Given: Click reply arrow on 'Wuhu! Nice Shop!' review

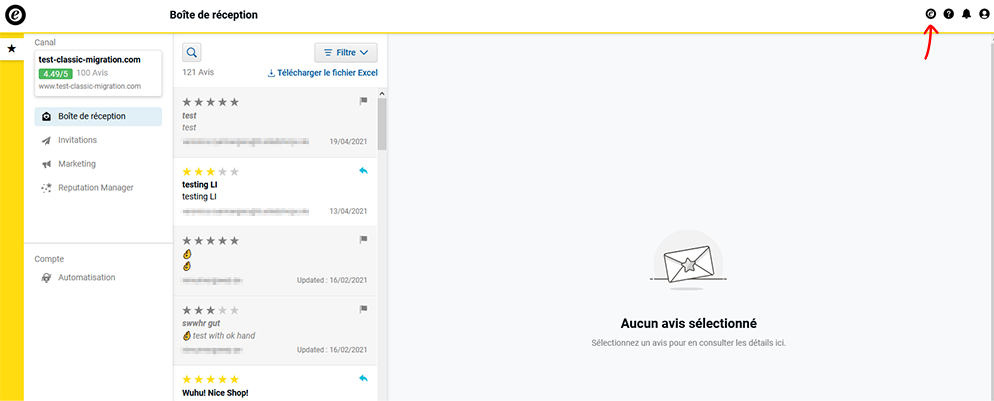Looking at the screenshot, I should tap(364, 379).
